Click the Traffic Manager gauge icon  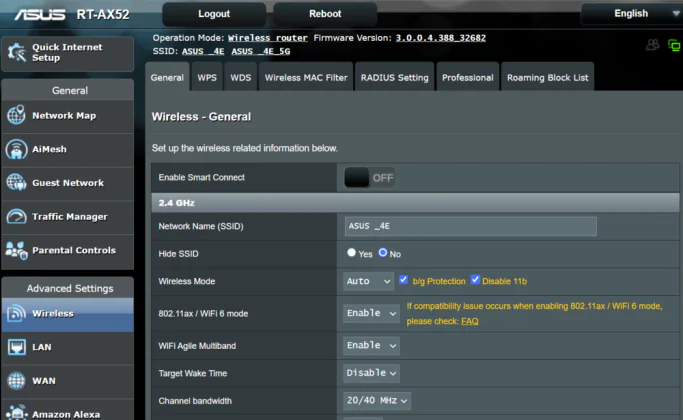(17, 217)
